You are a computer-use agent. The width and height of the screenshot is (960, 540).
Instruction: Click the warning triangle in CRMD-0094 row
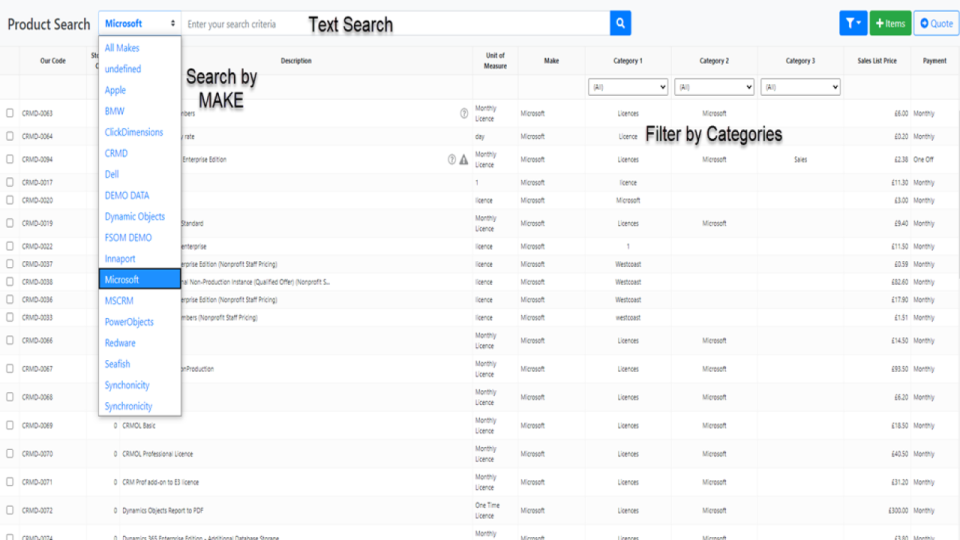(464, 159)
